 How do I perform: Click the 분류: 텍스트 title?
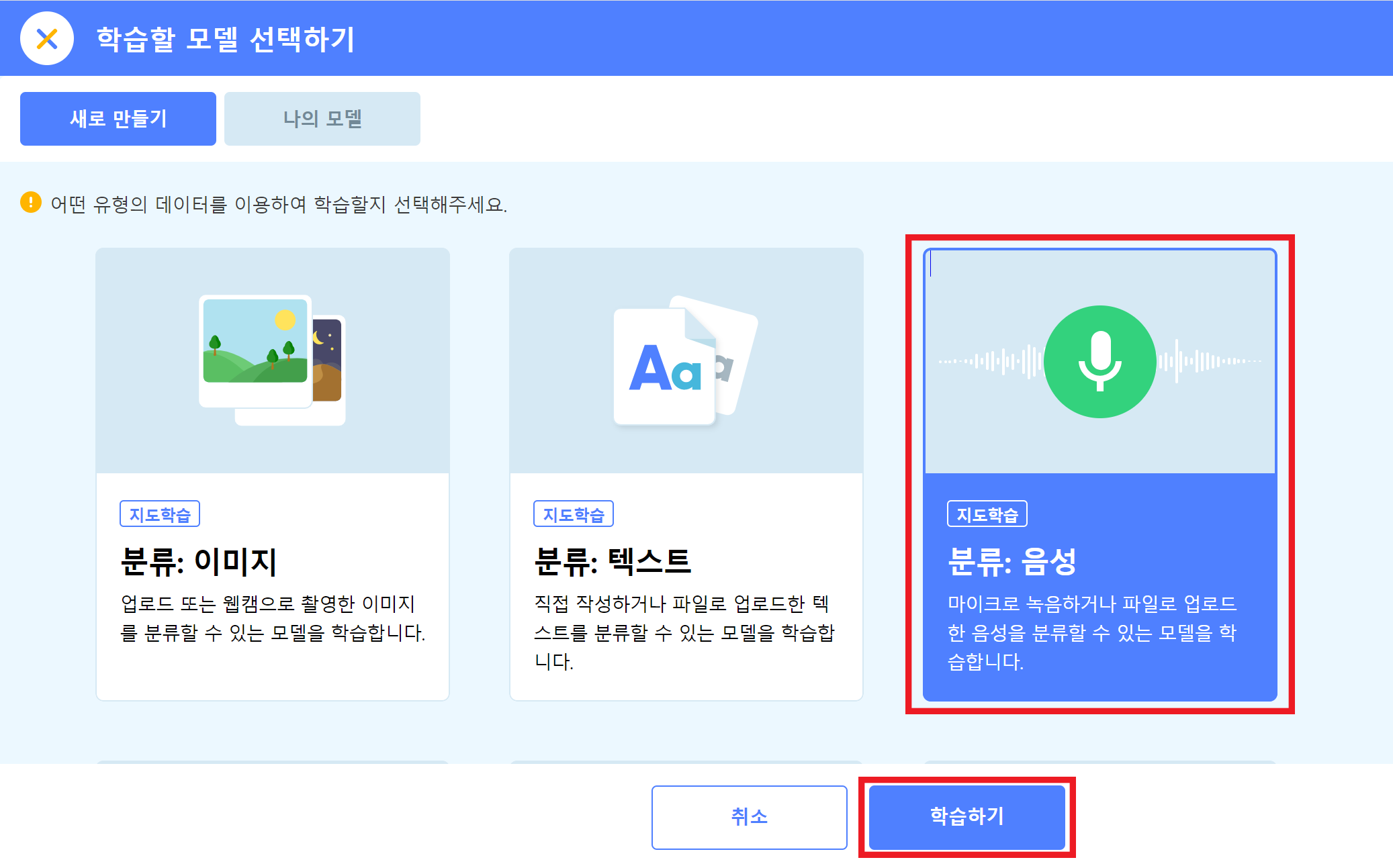click(x=613, y=562)
